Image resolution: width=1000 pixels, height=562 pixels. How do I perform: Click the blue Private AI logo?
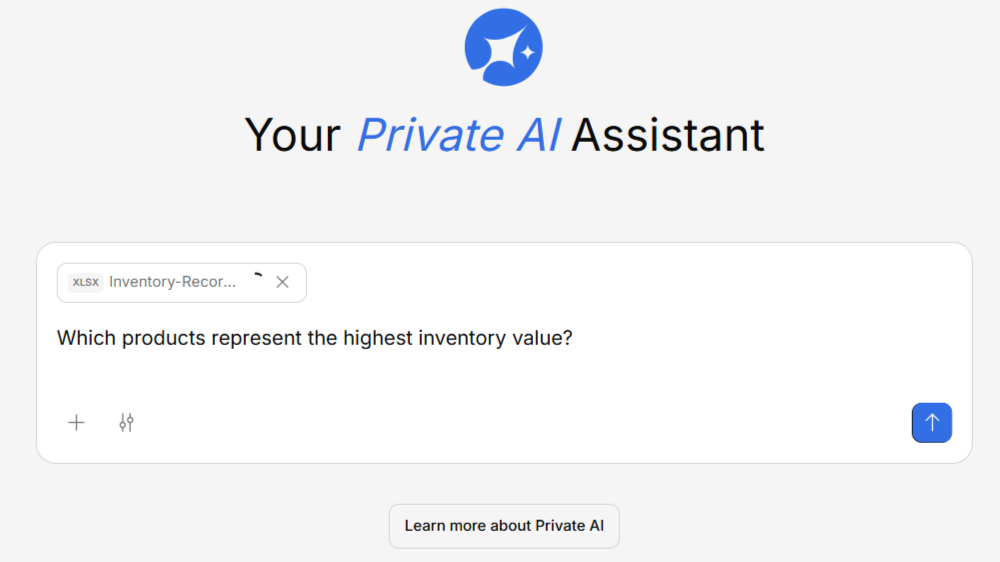503,47
